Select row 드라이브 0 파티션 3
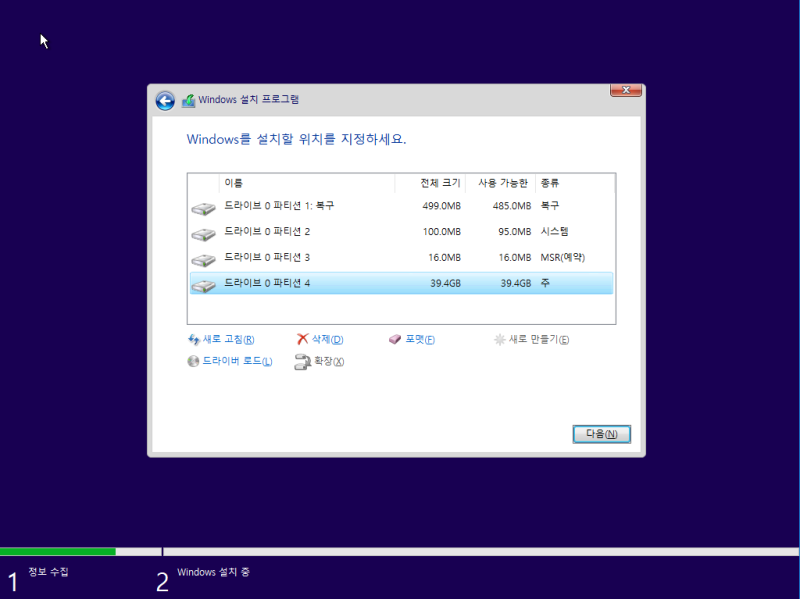800x599 pixels. pyautogui.click(x=401, y=257)
